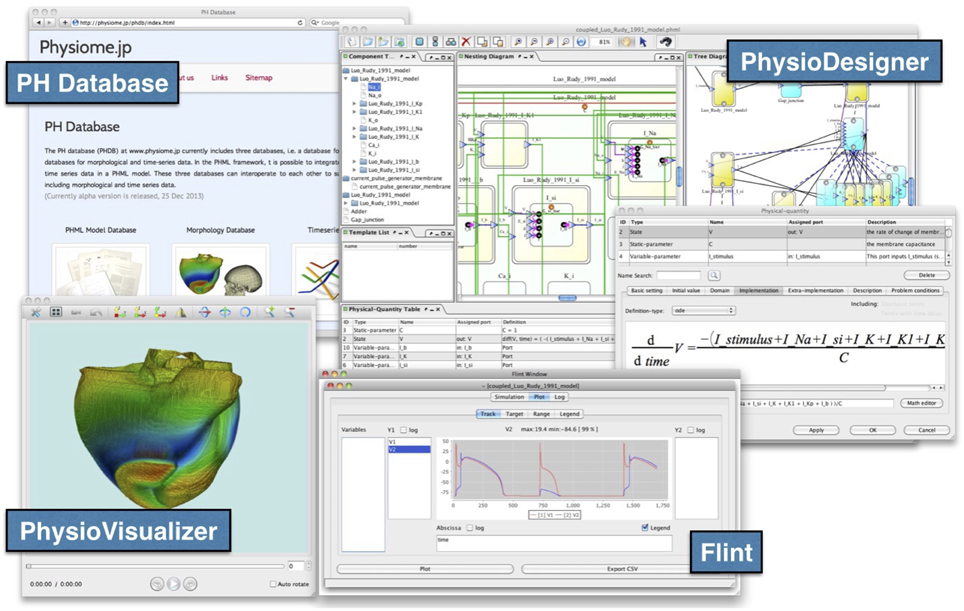Close the Component T... panel tab with its X
964x611 pixels.
pos(413,57)
